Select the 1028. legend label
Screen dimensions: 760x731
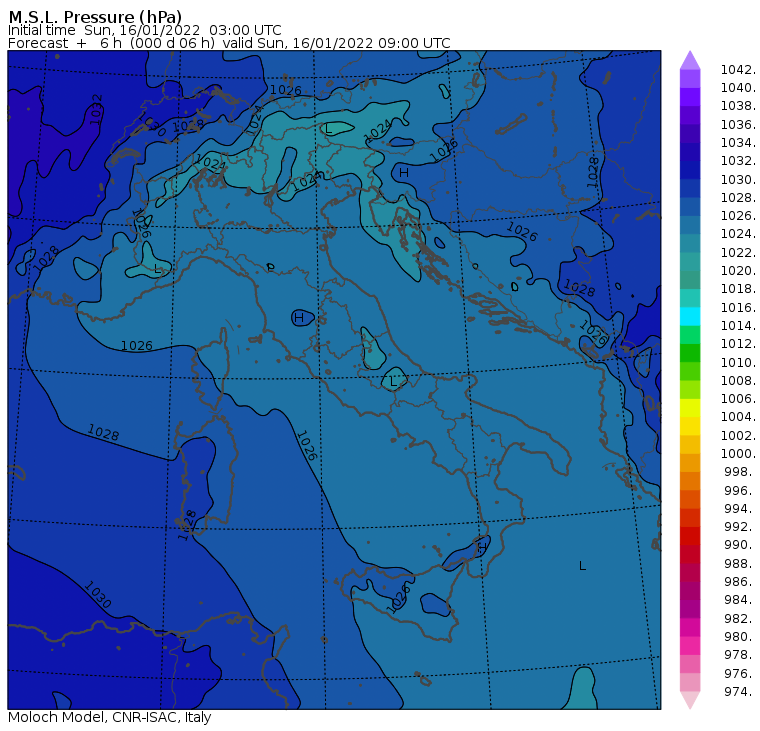tap(738, 198)
